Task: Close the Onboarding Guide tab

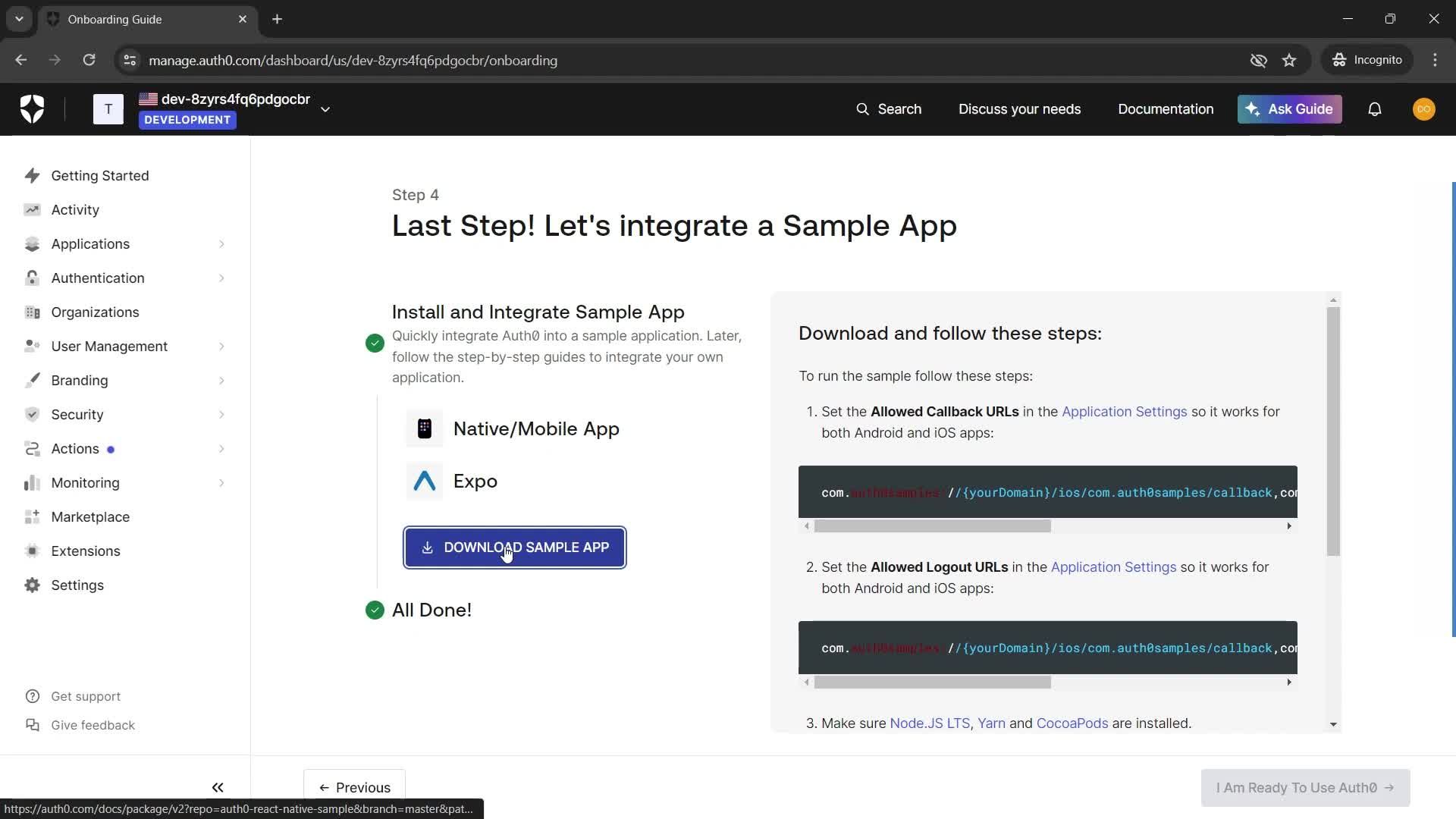Action: [x=243, y=19]
